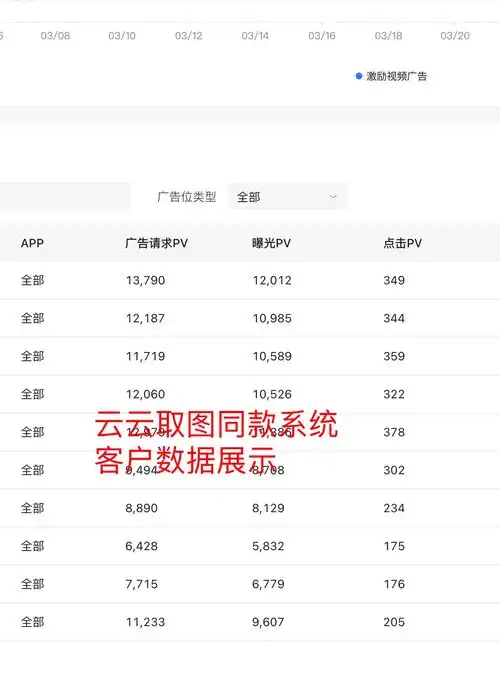Click the 205 click PV cell

click(394, 622)
